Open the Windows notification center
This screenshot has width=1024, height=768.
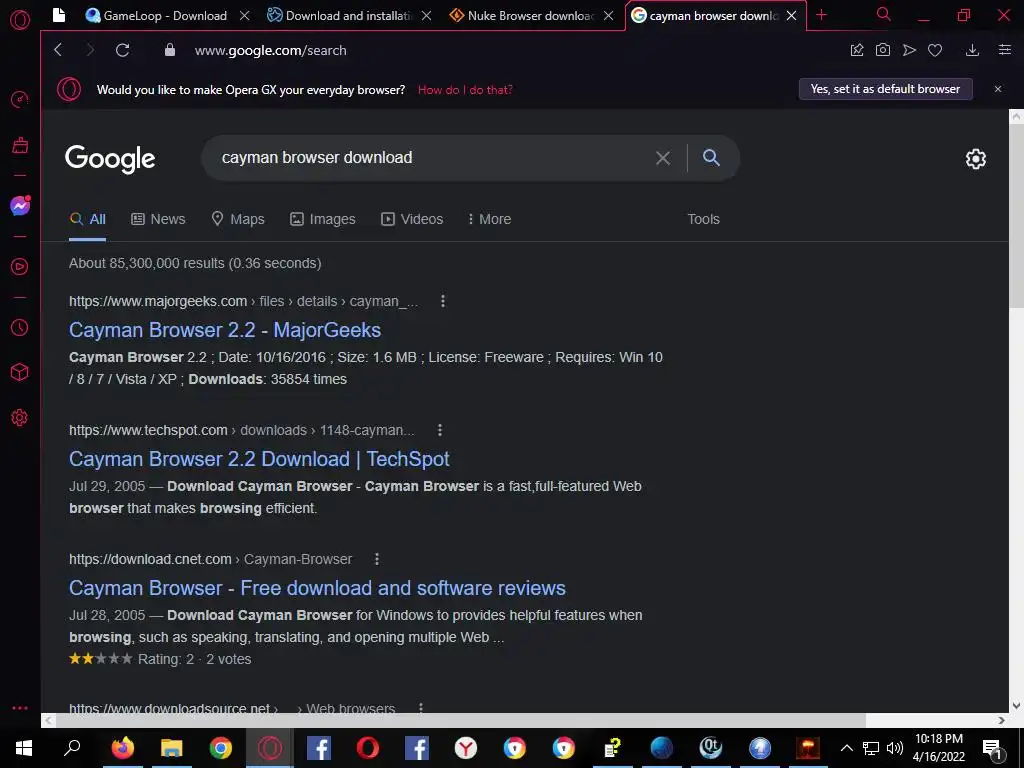click(x=993, y=749)
